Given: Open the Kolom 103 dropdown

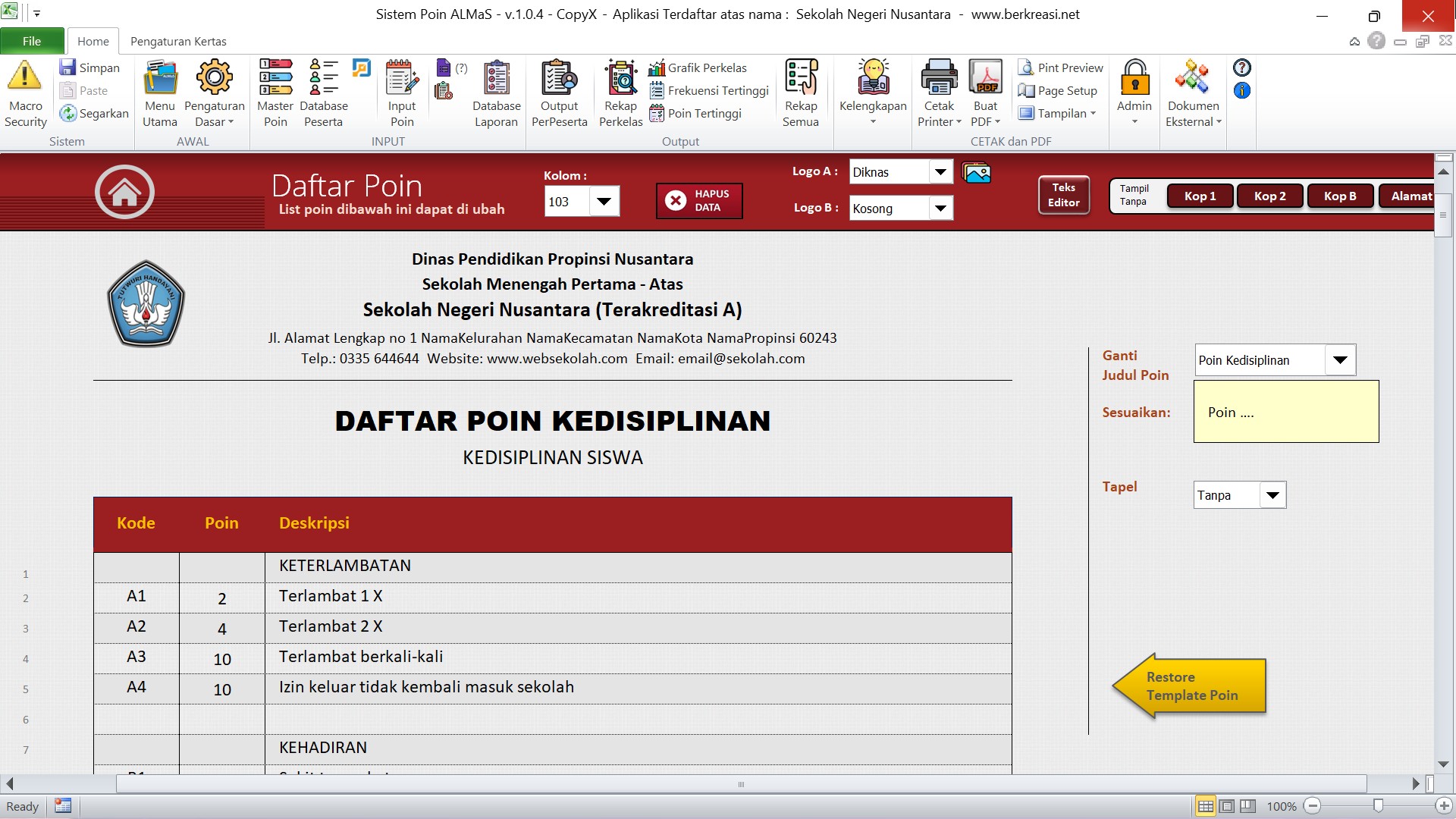Looking at the screenshot, I should (604, 202).
